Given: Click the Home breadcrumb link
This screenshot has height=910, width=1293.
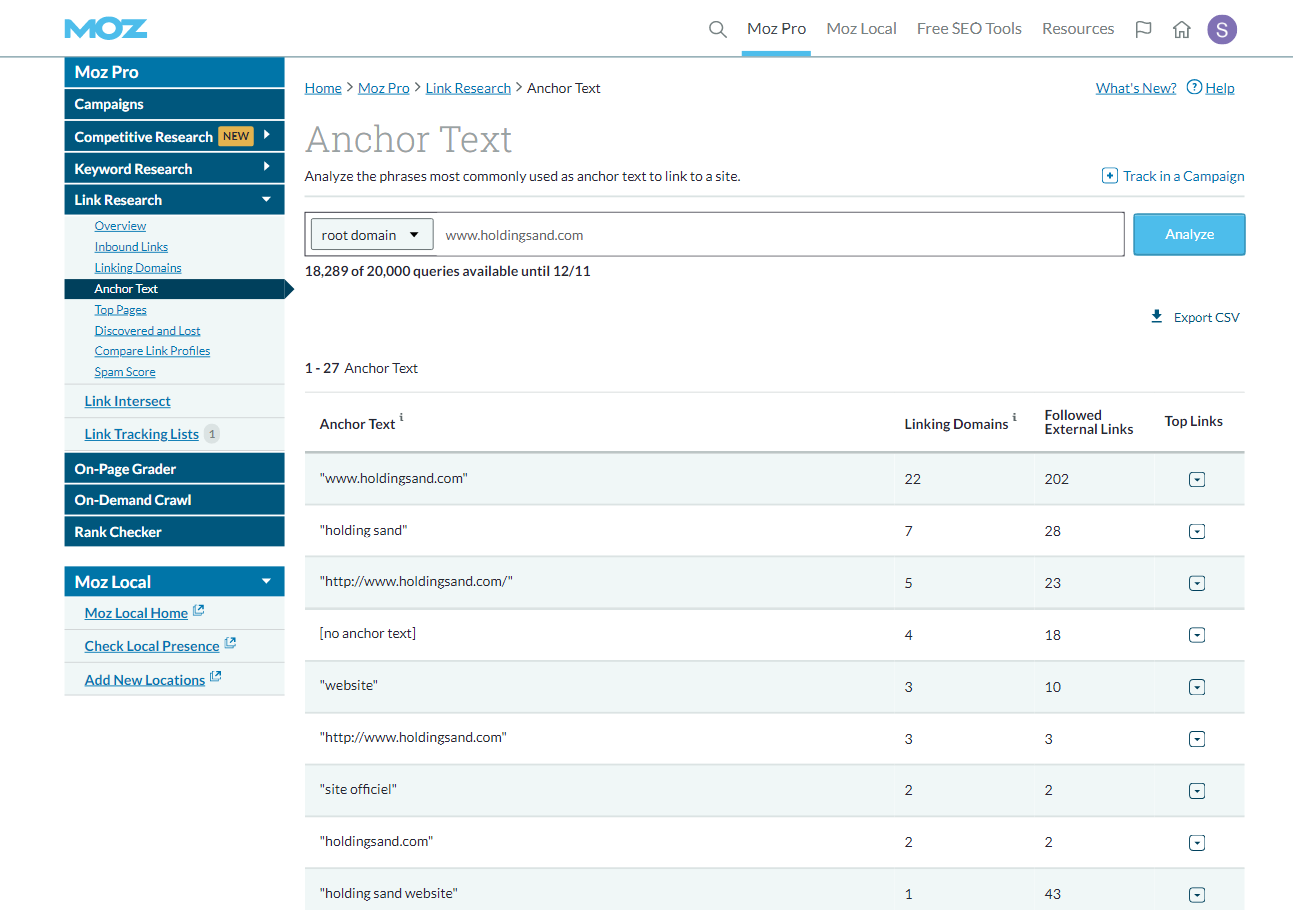Looking at the screenshot, I should 323,88.
